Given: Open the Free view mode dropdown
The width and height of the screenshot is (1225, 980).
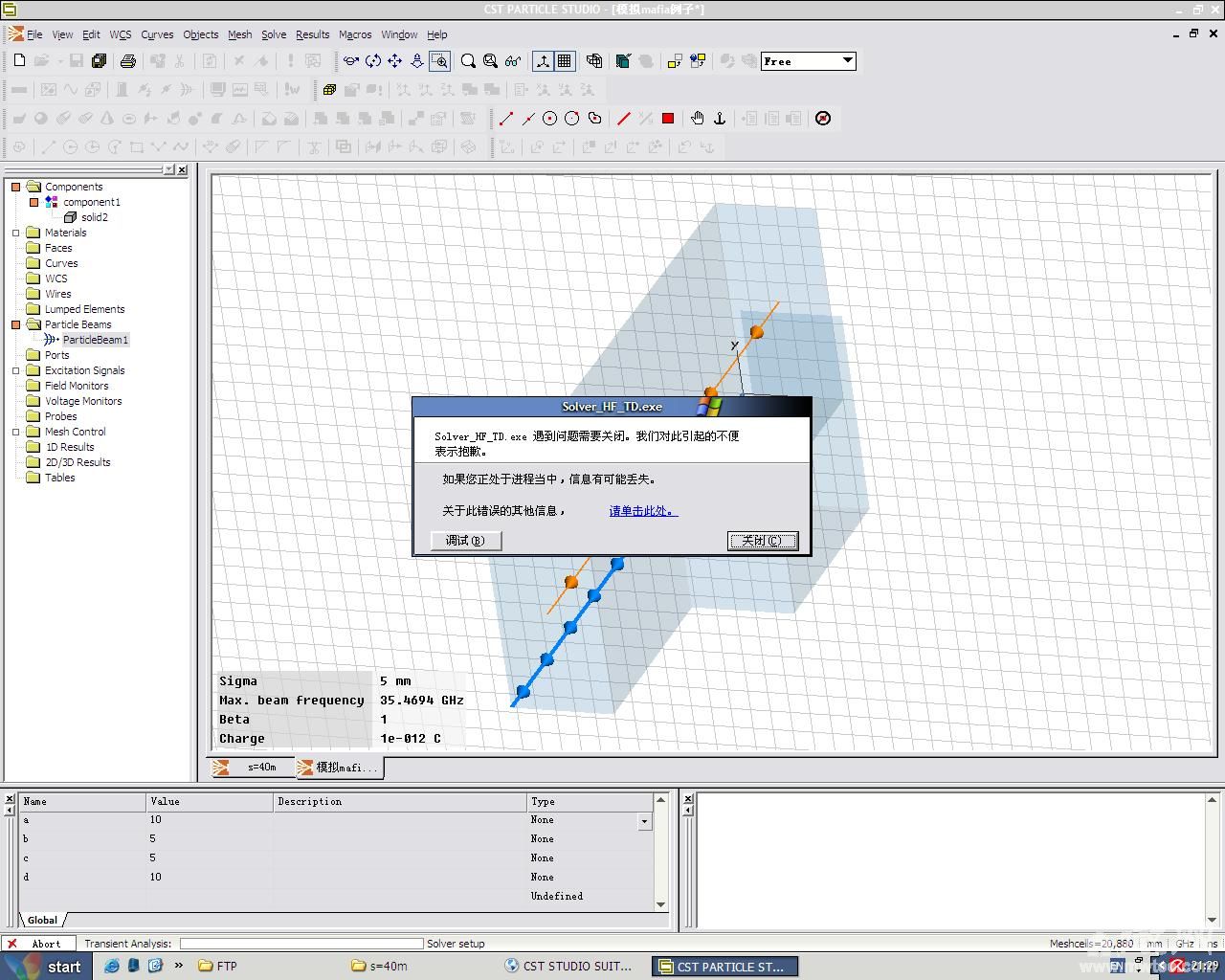Looking at the screenshot, I should (848, 60).
